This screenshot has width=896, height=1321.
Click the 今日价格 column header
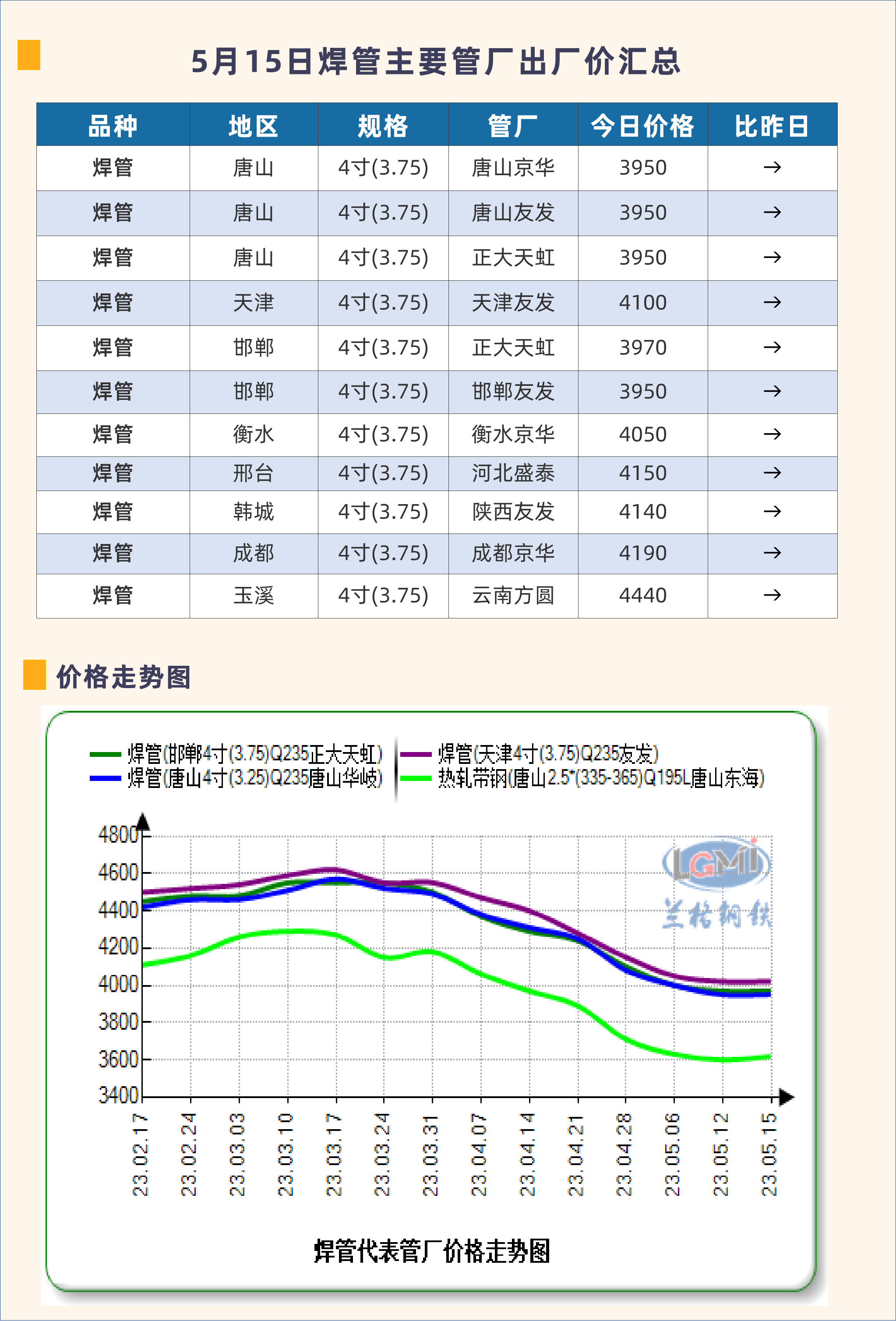(x=642, y=126)
